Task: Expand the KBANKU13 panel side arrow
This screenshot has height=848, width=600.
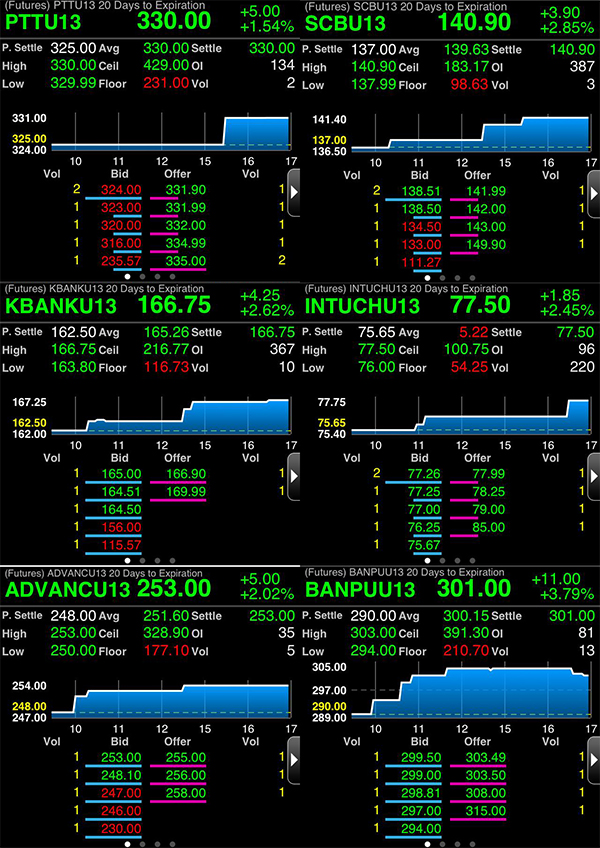Action: click(x=293, y=476)
